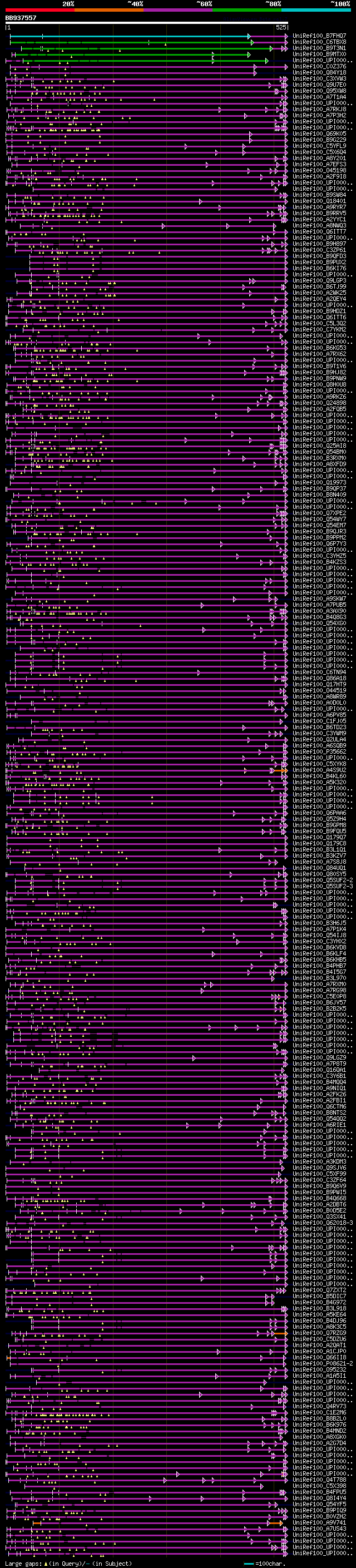356x1568 pixels.
Task: Click the Large gaps legend text at bottom
Action: (68, 1563)
